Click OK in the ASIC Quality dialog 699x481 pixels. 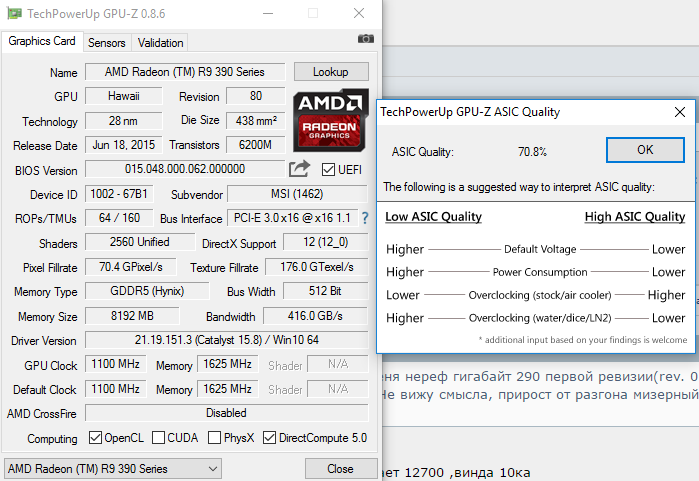pos(645,150)
